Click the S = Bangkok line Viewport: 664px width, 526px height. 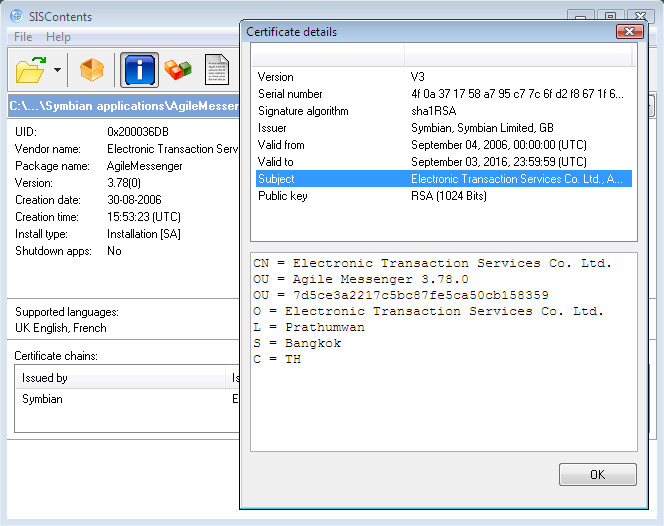(297, 343)
